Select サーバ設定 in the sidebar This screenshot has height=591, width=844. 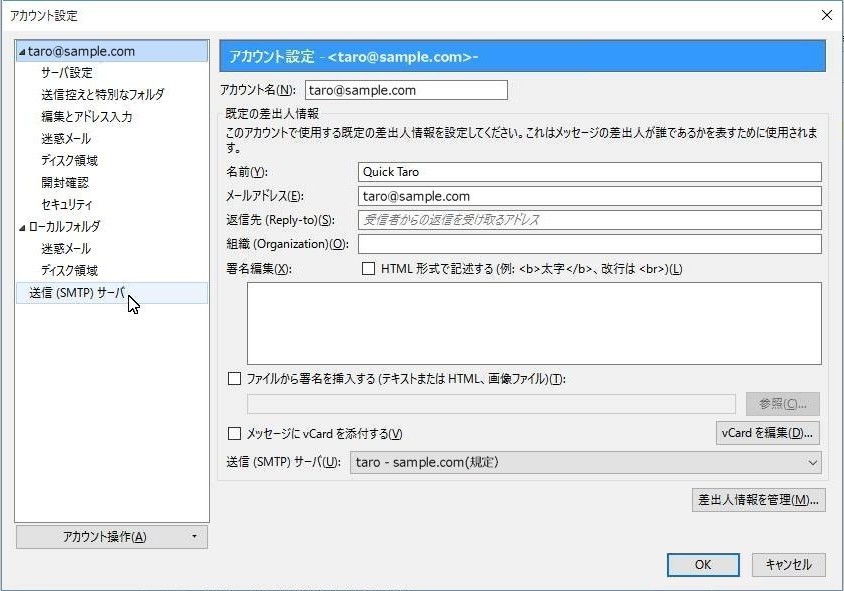click(67, 73)
